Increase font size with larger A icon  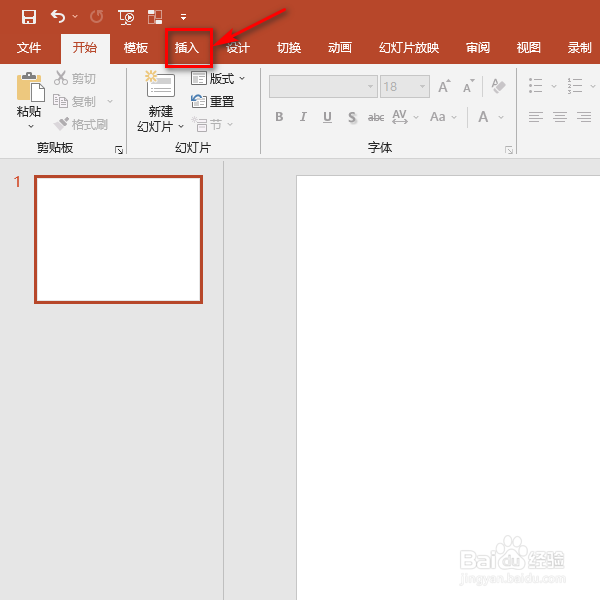click(444, 86)
